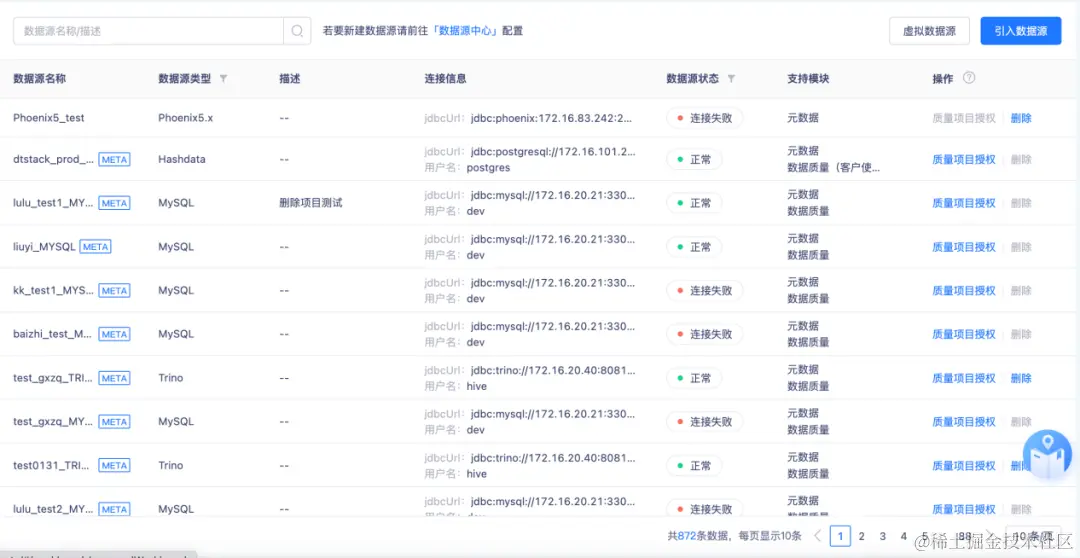Click the 引入数据源 button

(x=1021, y=31)
